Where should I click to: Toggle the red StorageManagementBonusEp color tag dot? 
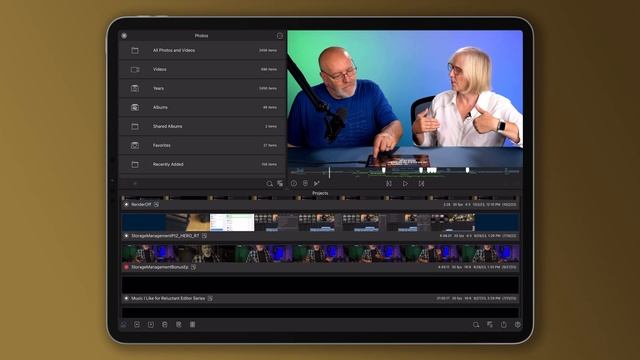point(126,267)
